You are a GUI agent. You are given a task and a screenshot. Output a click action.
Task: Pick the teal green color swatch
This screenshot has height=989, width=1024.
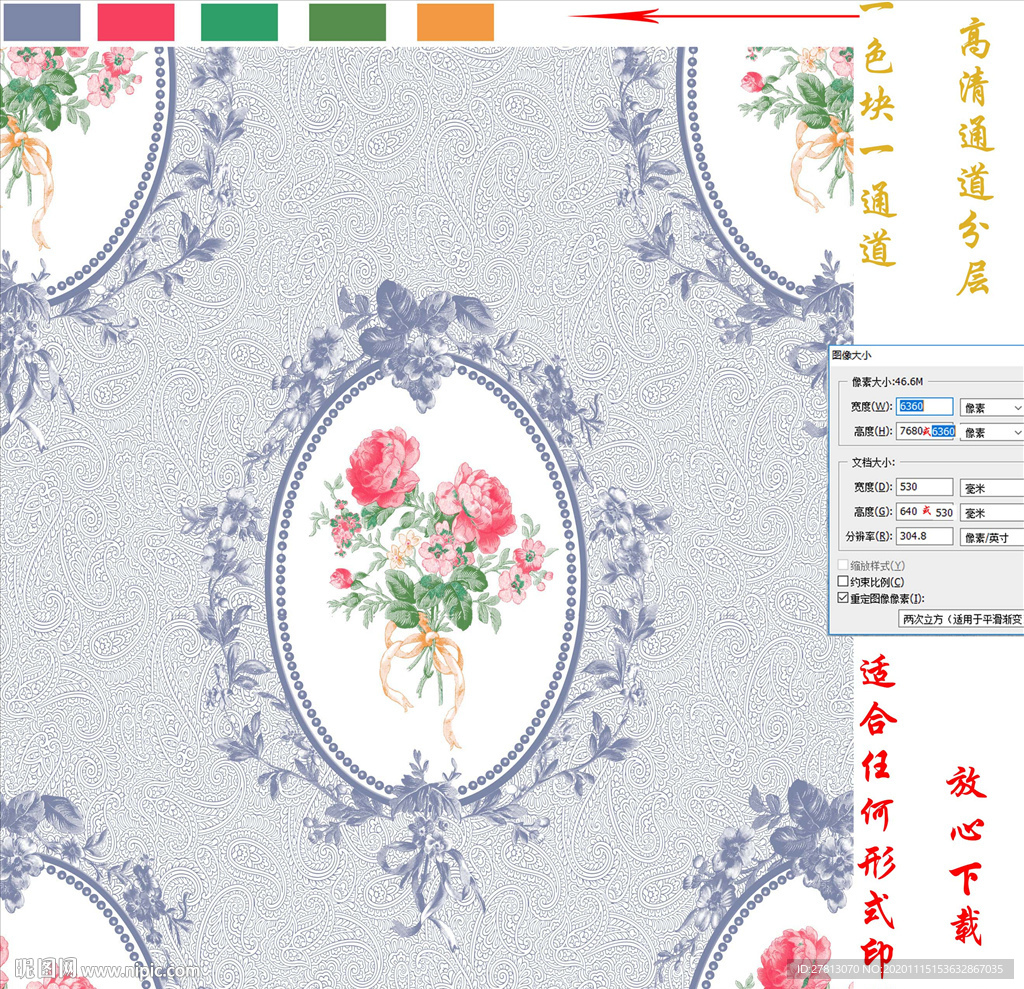(239, 22)
